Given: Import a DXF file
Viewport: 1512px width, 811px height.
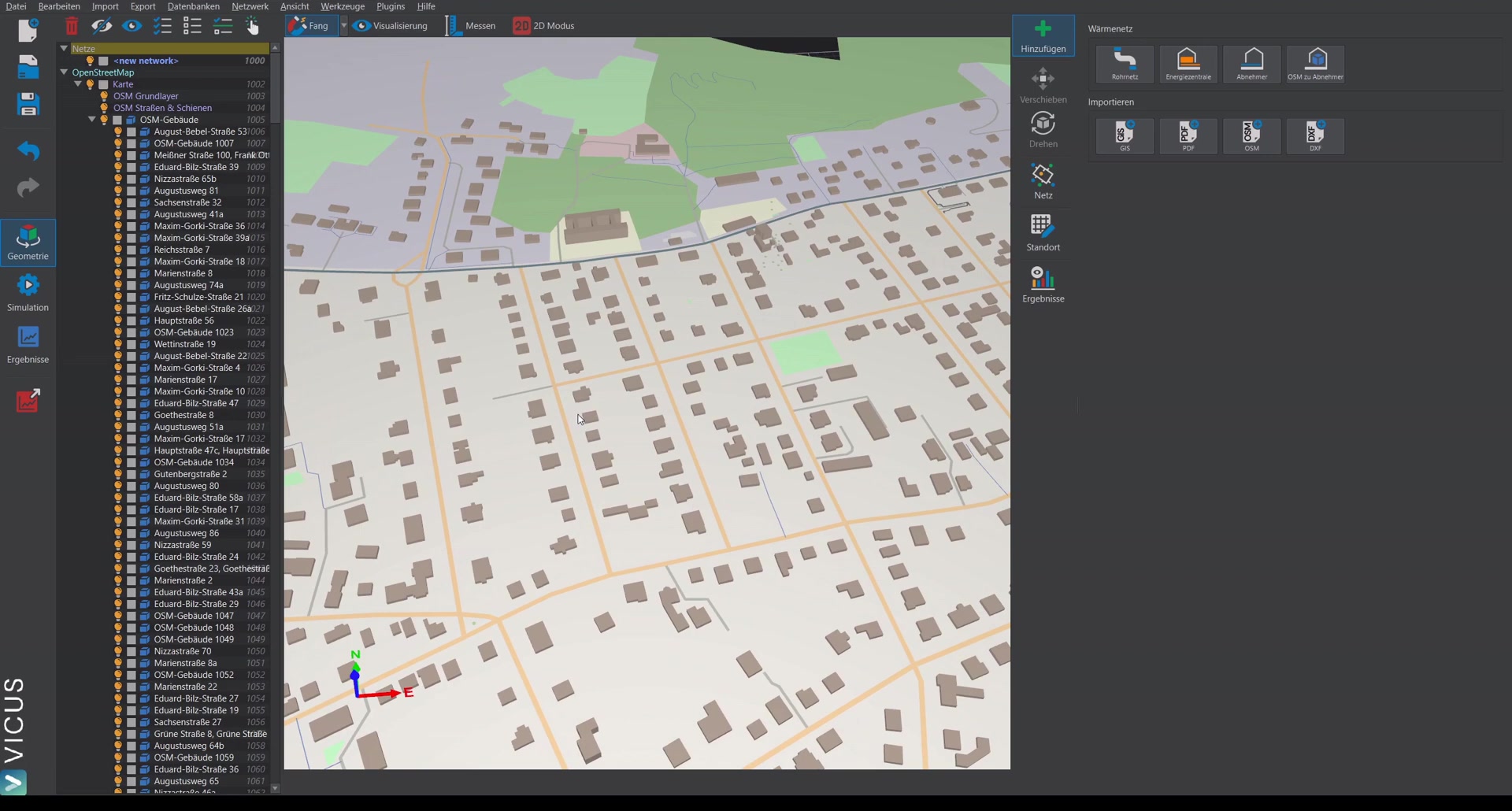Looking at the screenshot, I should (x=1315, y=136).
